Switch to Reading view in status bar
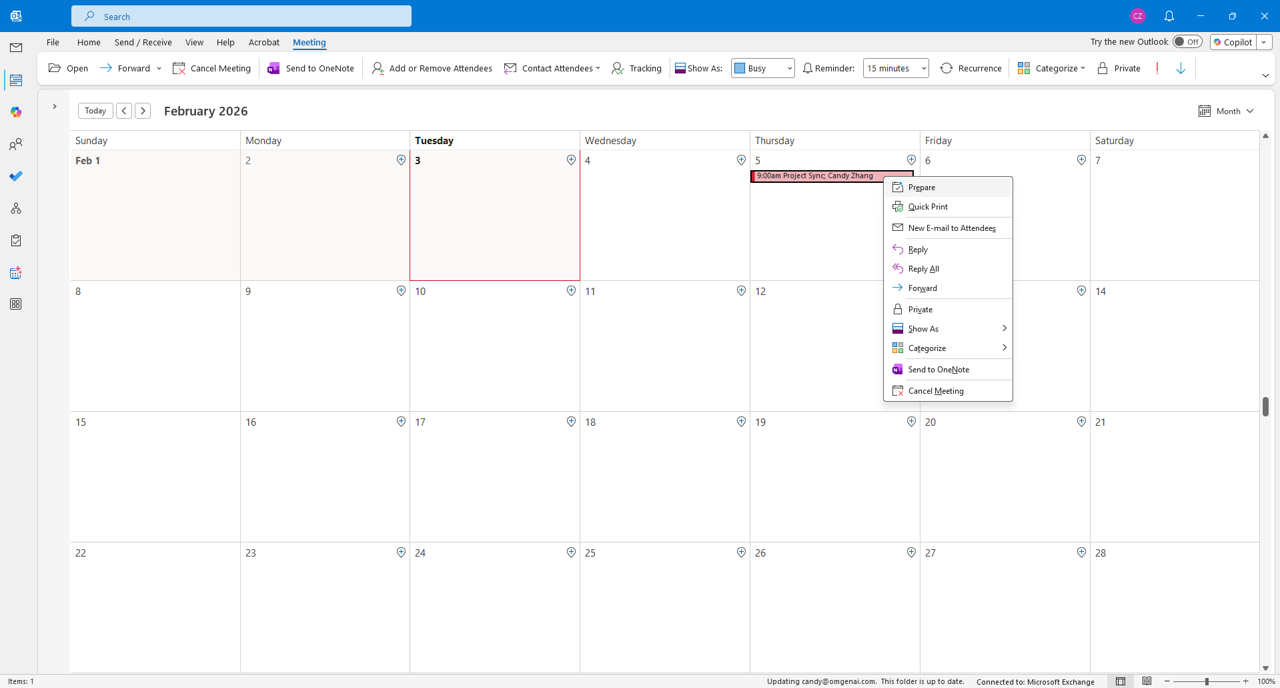This screenshot has height=688, width=1280. [x=1147, y=681]
